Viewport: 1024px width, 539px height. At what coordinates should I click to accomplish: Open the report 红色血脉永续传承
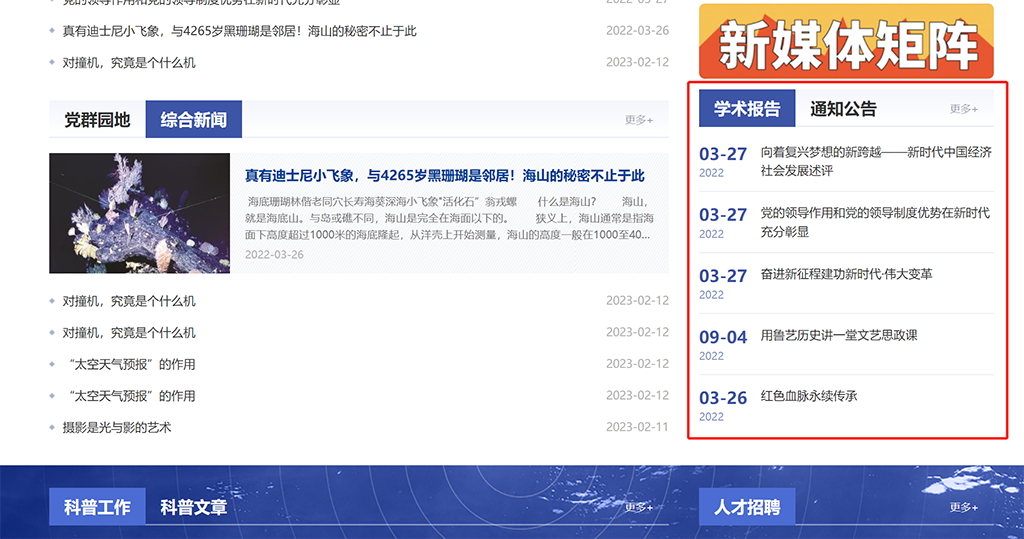click(809, 397)
